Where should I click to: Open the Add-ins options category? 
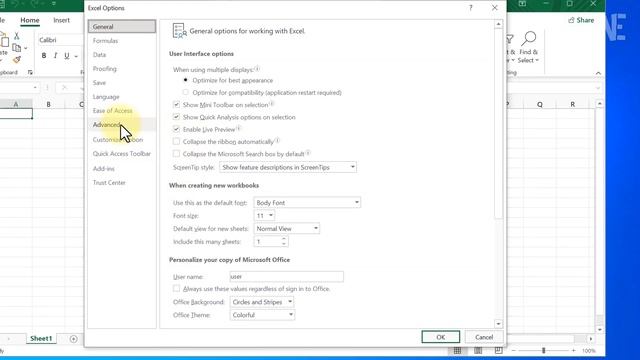(x=122, y=169)
